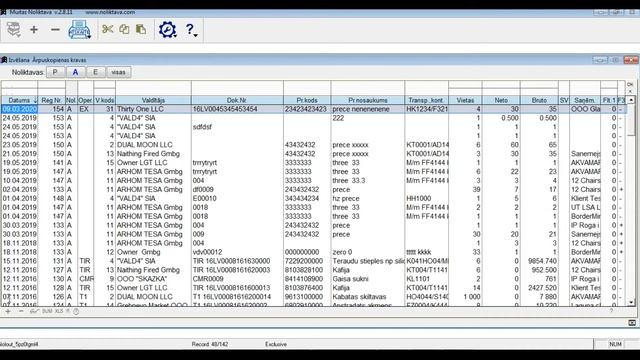Screen dimensions: 640x360
Task: Click the vdv00012 document cell
Action: click(237, 252)
